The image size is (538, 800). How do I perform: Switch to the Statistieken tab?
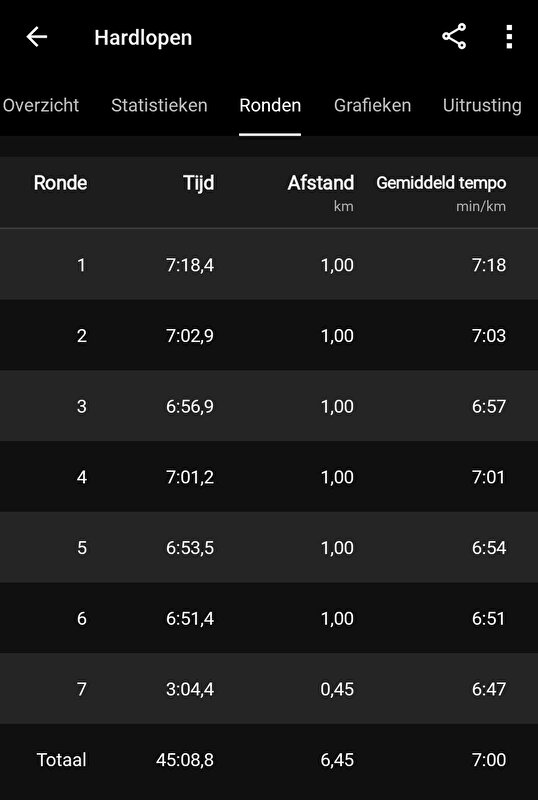[x=159, y=106]
